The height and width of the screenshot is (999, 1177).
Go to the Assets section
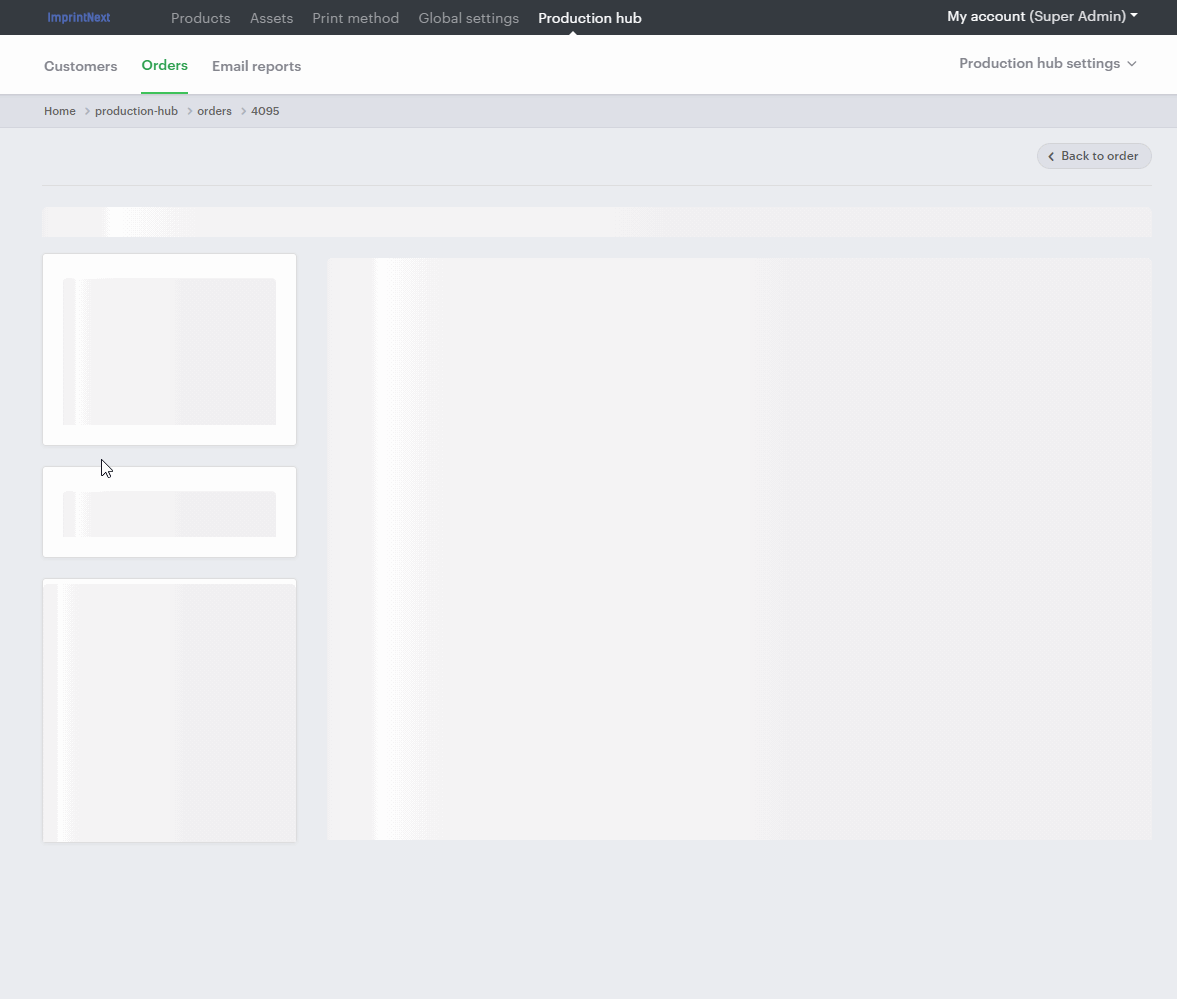pos(271,18)
